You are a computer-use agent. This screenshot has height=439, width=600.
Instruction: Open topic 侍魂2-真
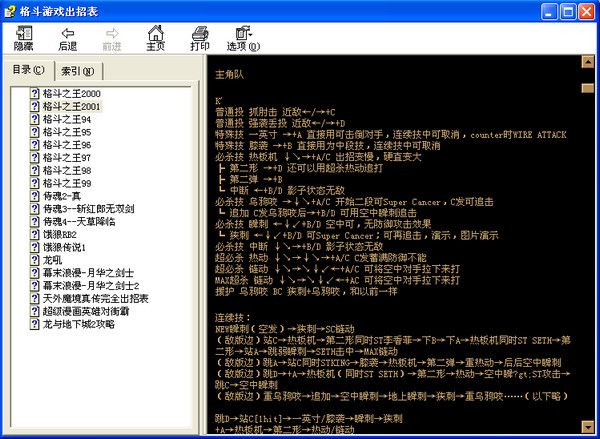[x=62, y=196]
